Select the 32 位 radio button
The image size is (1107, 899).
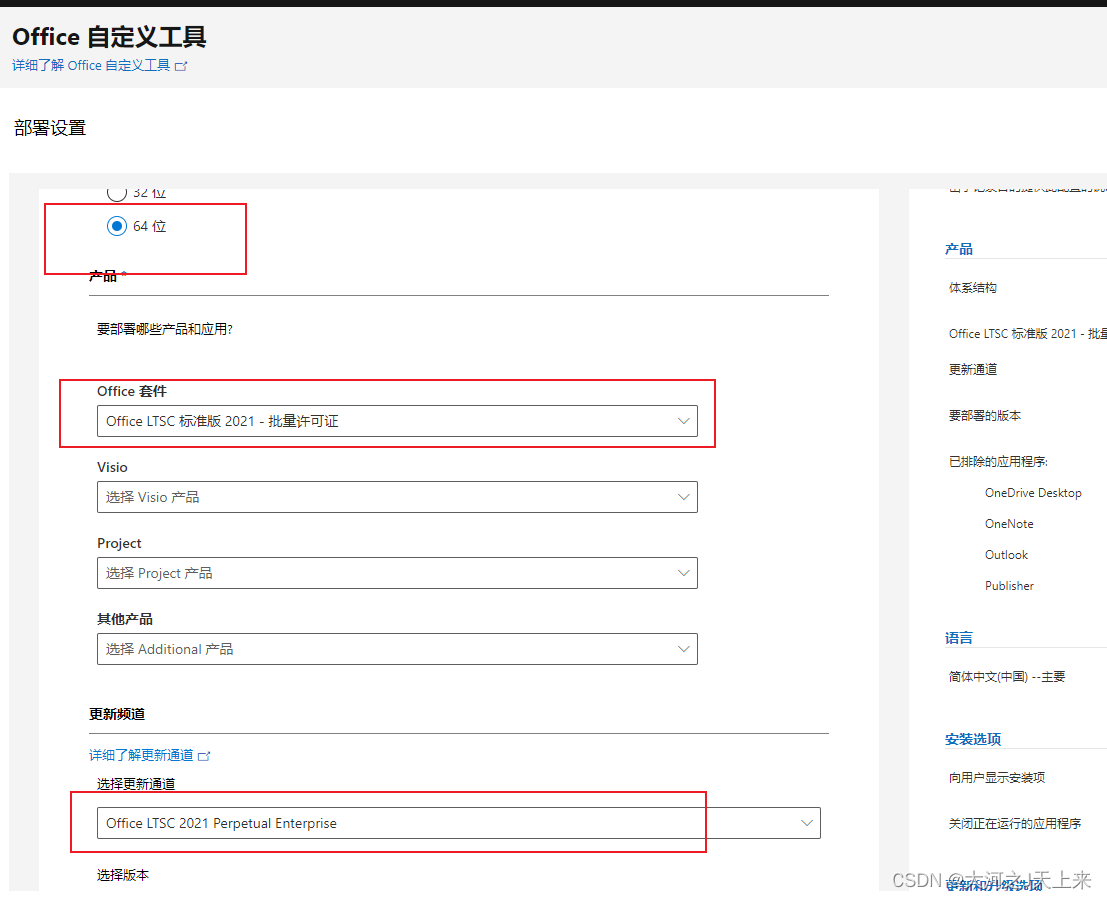[x=116, y=192]
